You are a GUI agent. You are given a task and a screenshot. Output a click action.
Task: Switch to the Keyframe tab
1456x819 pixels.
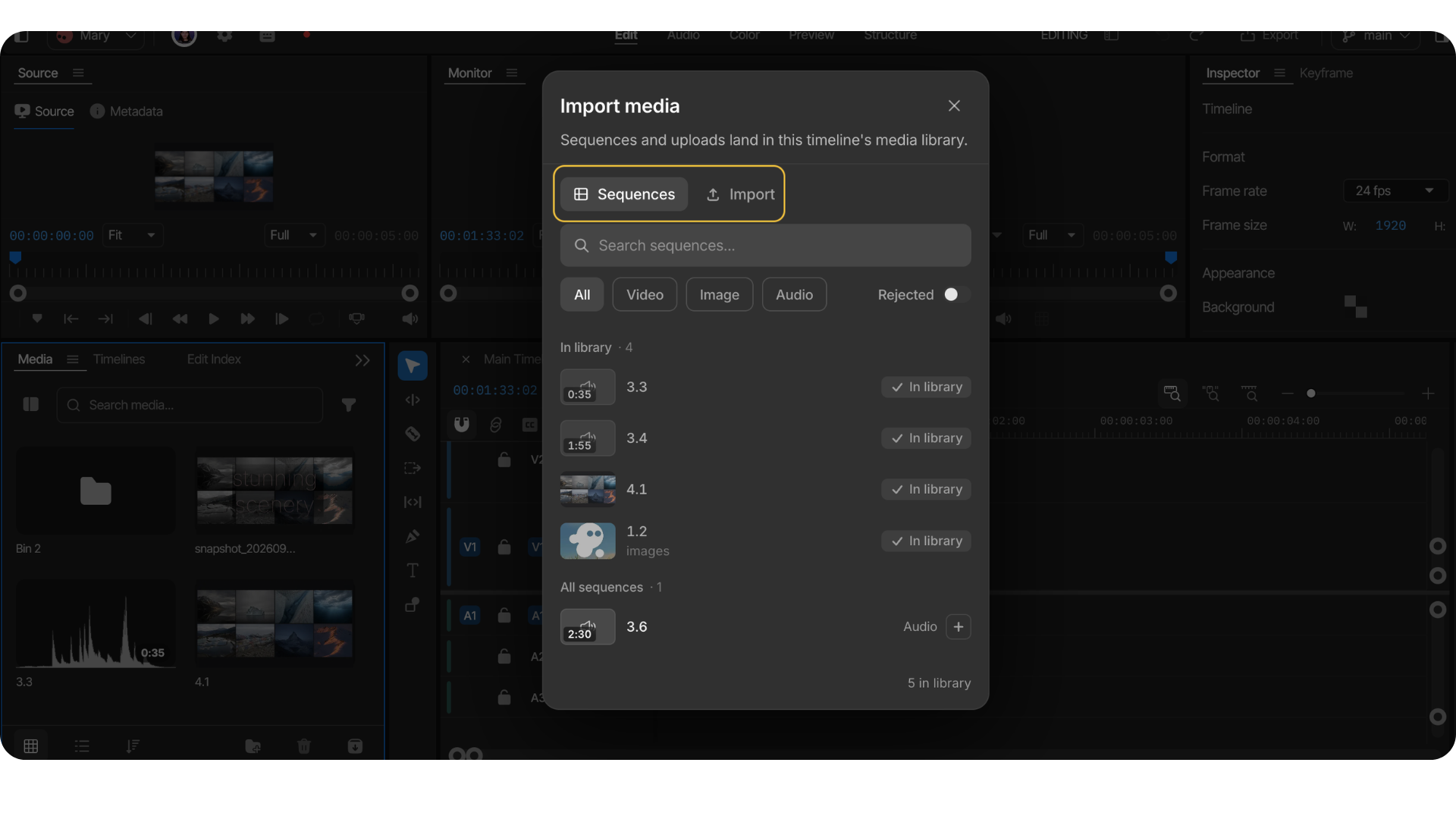click(x=1326, y=74)
